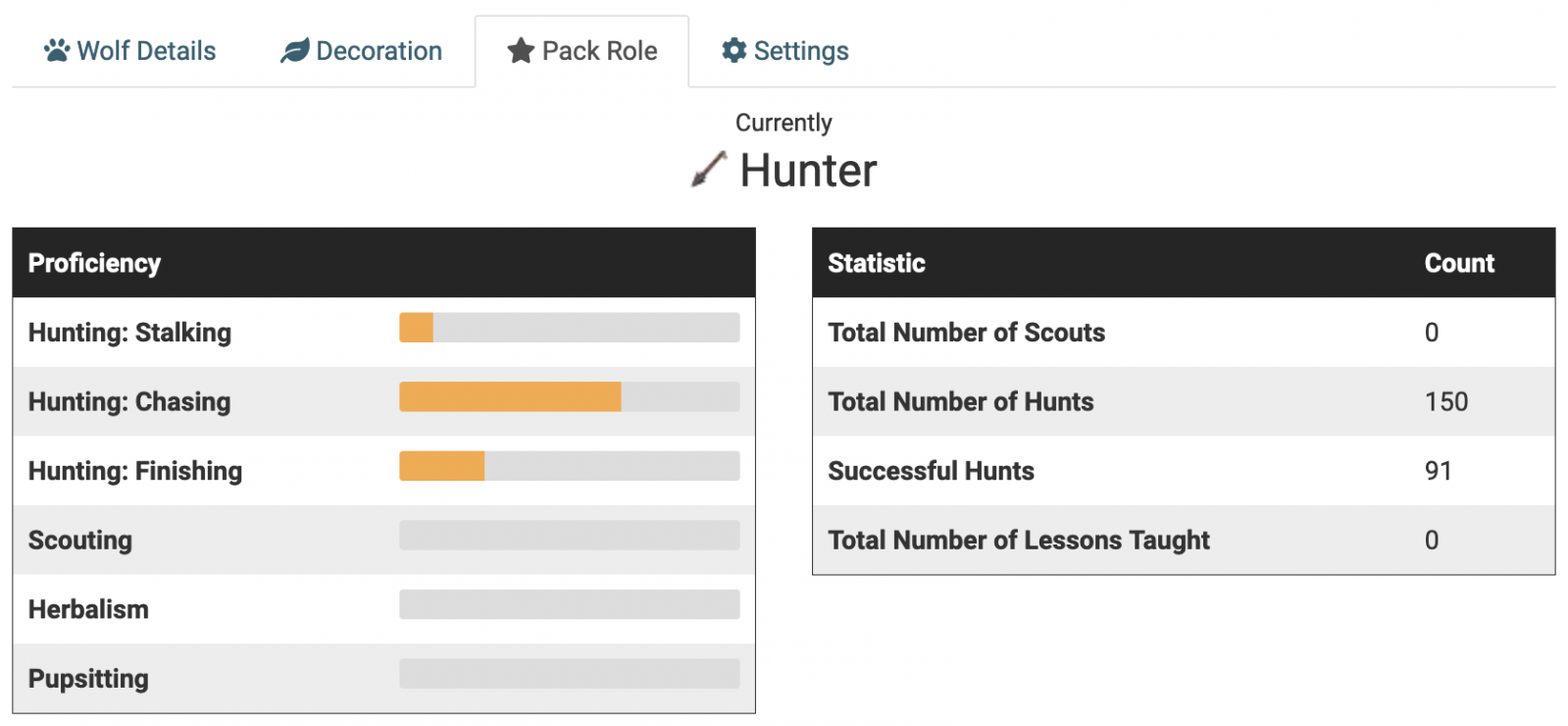This screenshot has width=1568, height=726.
Task: Click the spear icon next to Hunter
Action: pos(709,169)
